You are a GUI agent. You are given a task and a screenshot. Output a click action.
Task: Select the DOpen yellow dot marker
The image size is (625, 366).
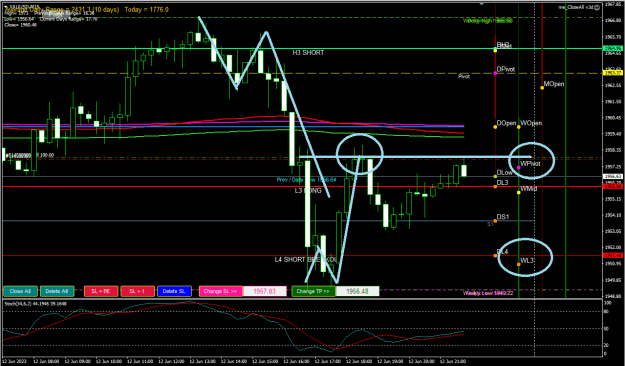(495, 127)
